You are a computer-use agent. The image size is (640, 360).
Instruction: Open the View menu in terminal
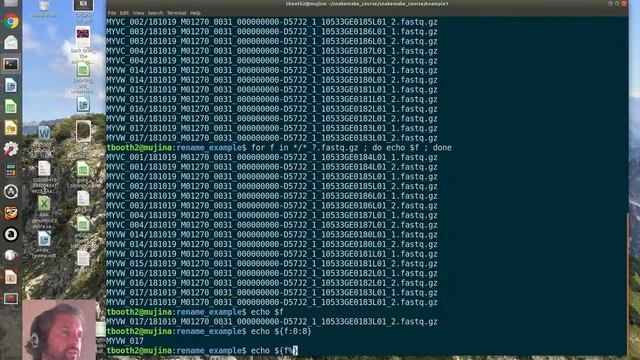[x=138, y=13]
